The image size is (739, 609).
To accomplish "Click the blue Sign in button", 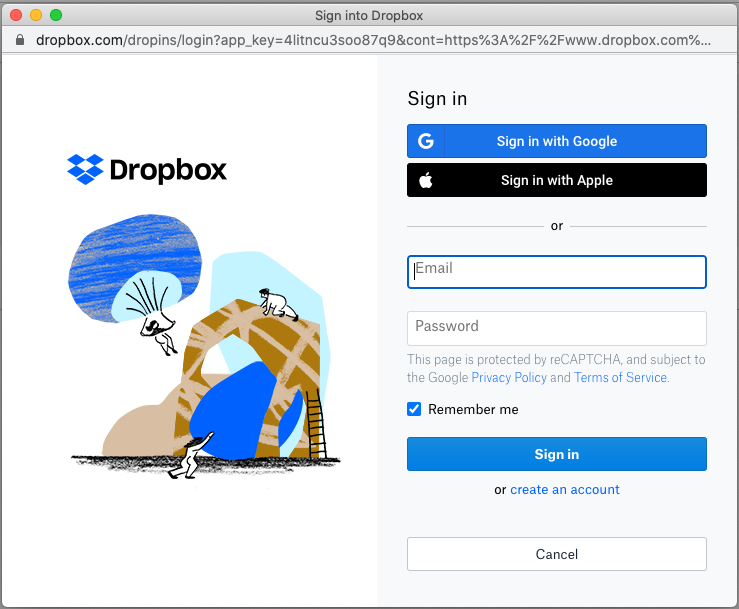I will pos(557,454).
